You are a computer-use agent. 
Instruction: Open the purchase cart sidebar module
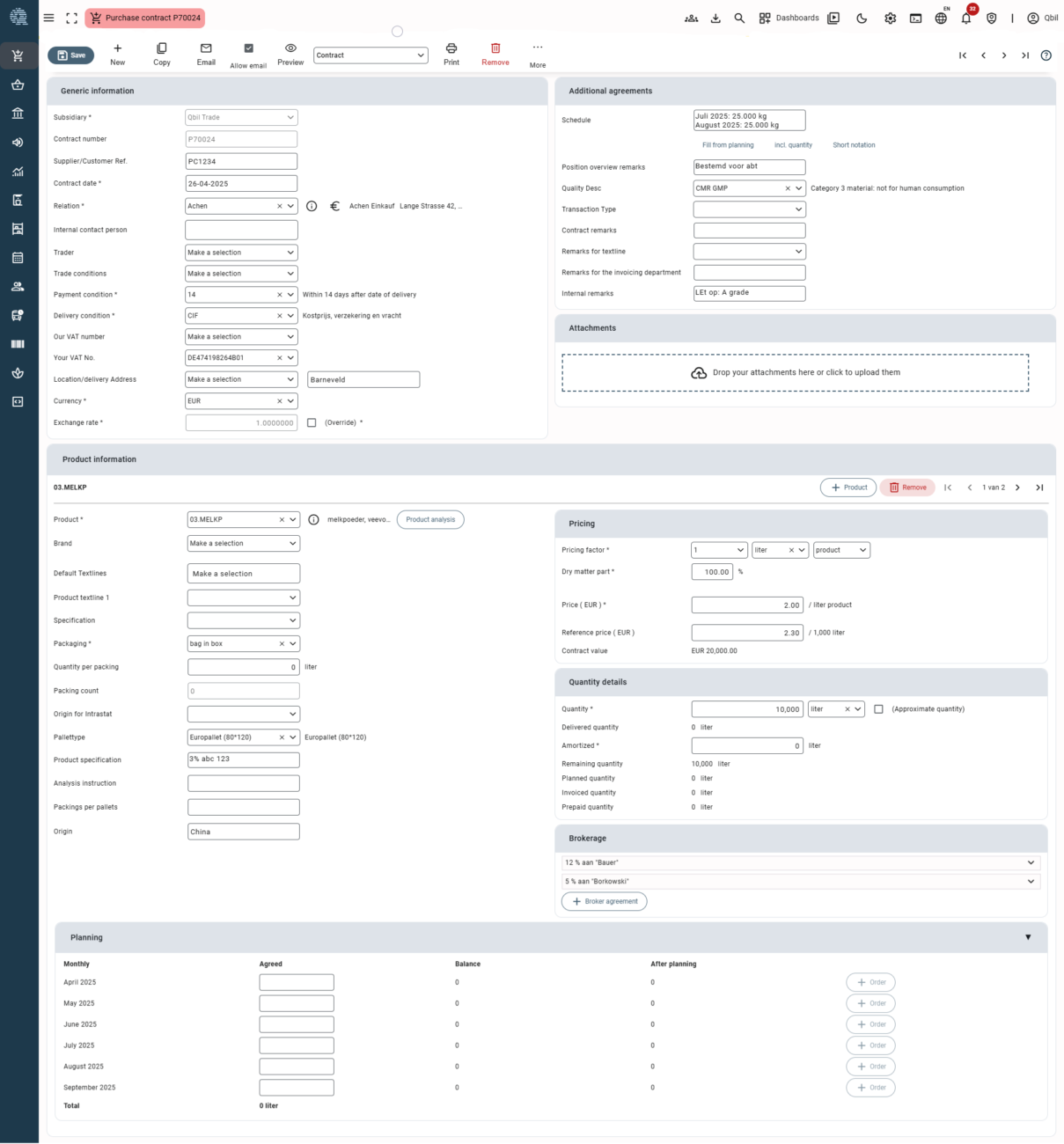pyautogui.click(x=18, y=56)
